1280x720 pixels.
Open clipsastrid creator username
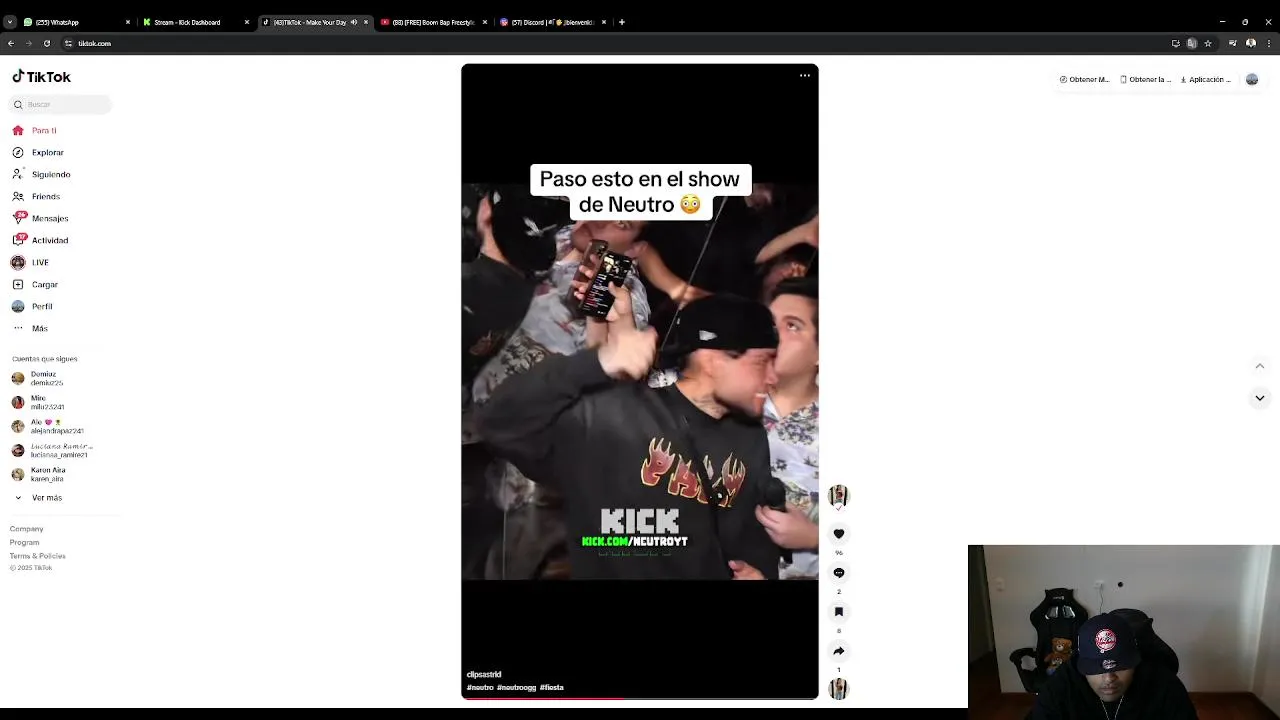[484, 675]
